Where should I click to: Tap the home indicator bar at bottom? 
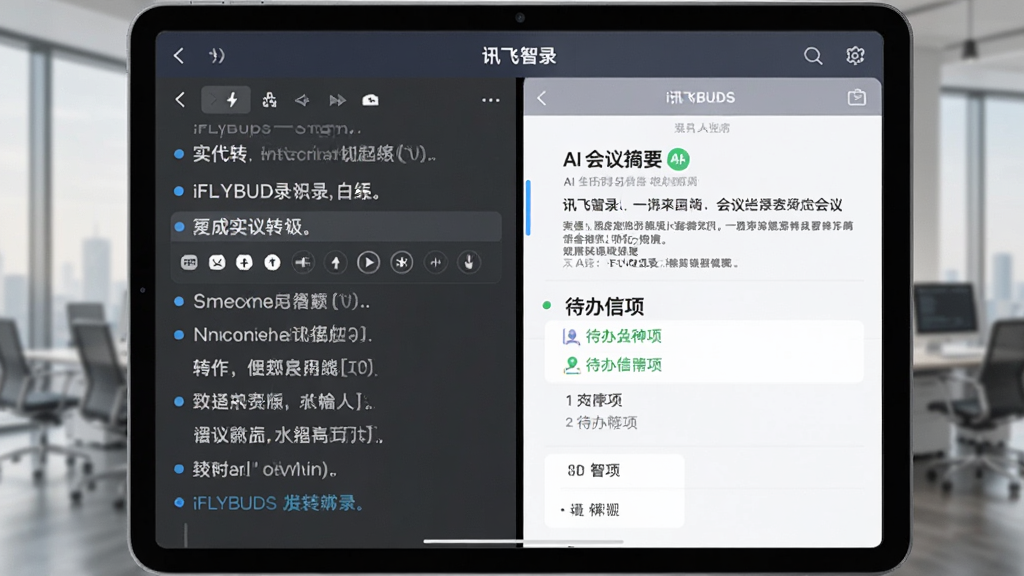coord(523,541)
